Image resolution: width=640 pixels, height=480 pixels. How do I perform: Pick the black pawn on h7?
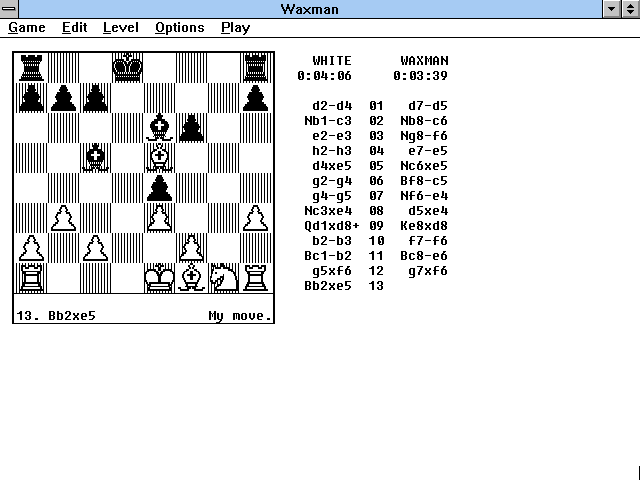click(256, 98)
